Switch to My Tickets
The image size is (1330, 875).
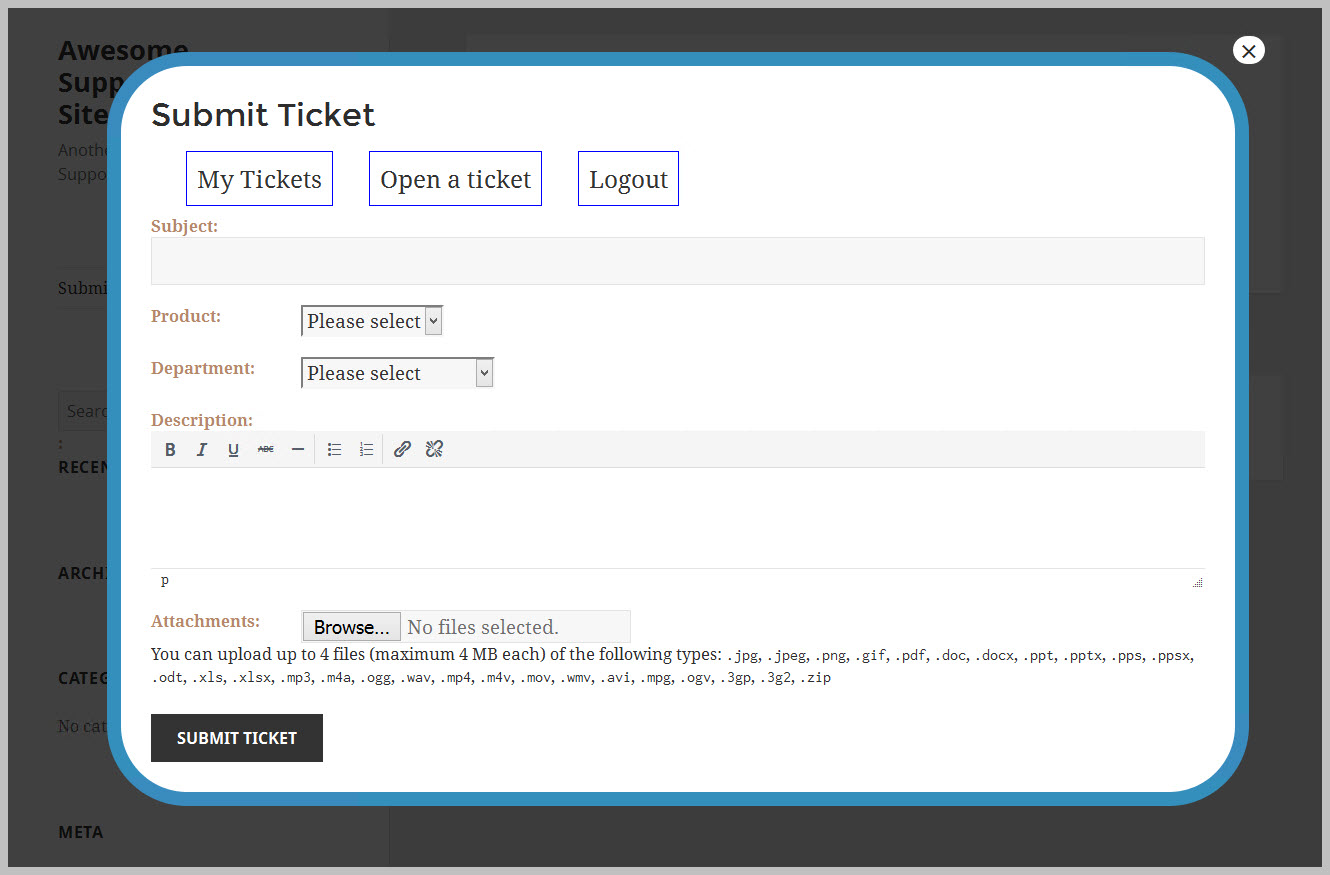[x=259, y=178]
